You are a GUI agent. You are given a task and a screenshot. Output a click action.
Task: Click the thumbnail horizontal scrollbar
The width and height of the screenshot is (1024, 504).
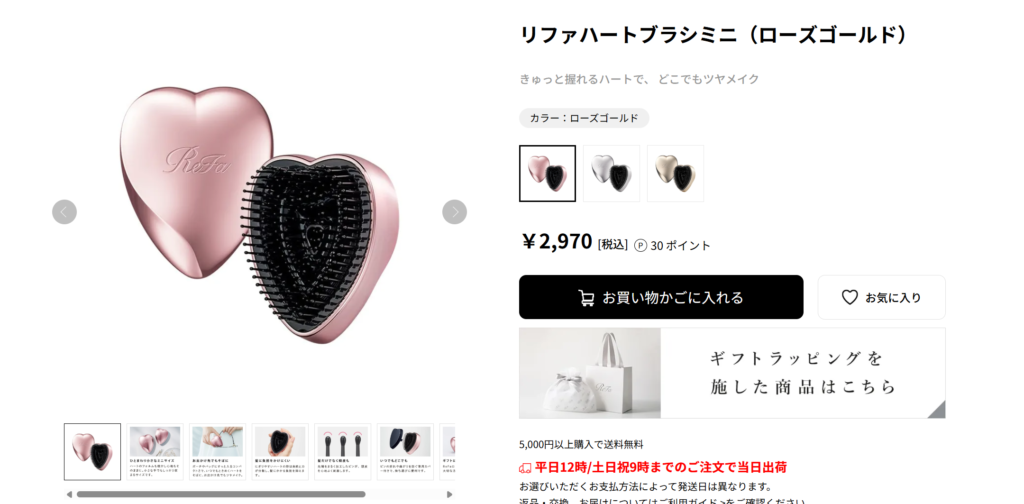pyautogui.click(x=221, y=494)
